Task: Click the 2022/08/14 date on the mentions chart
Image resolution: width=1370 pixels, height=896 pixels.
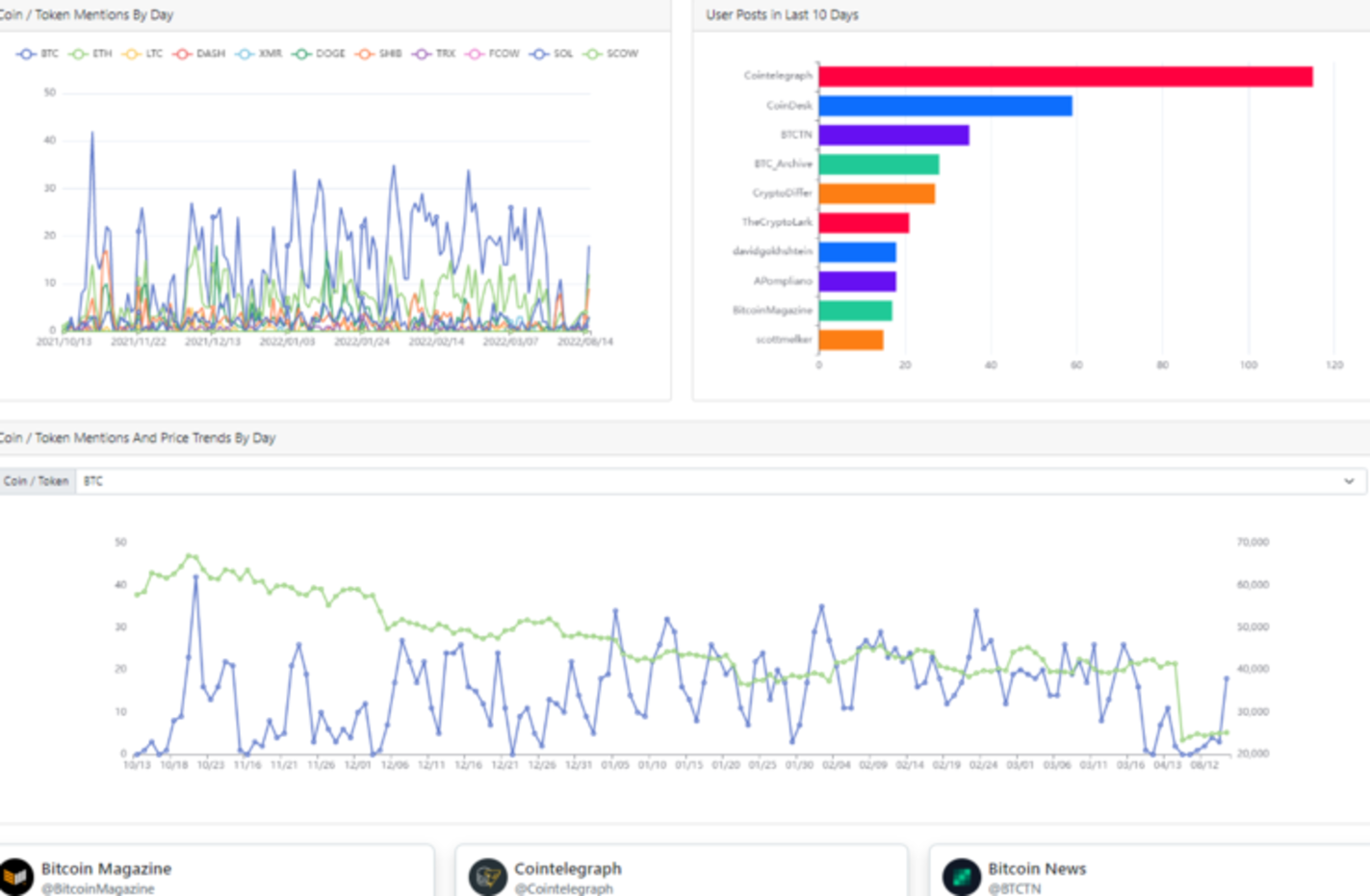Action: (585, 342)
